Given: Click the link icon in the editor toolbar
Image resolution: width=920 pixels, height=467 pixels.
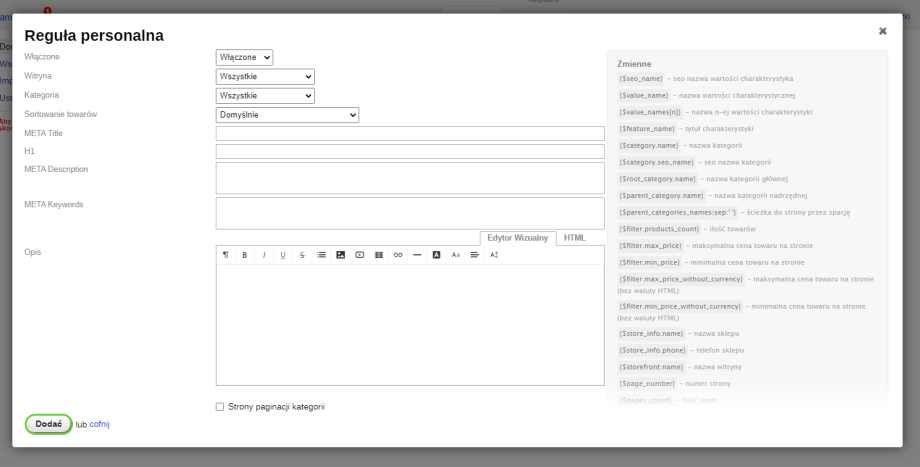Looking at the screenshot, I should [398, 255].
